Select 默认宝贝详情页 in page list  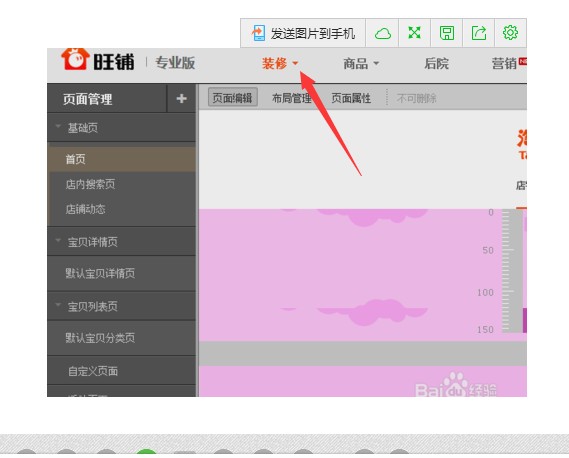coord(122,273)
